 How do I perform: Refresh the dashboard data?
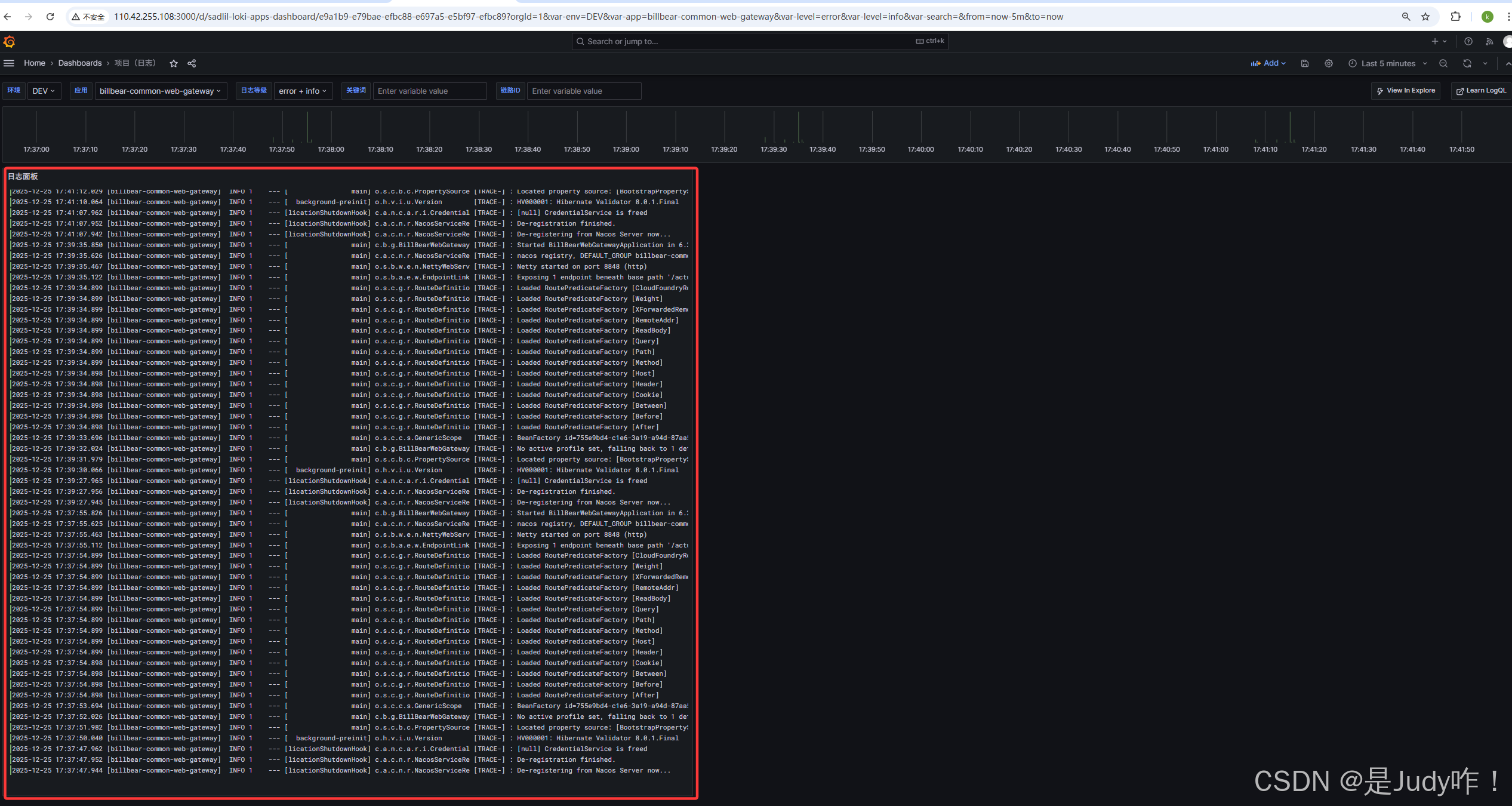1467,63
